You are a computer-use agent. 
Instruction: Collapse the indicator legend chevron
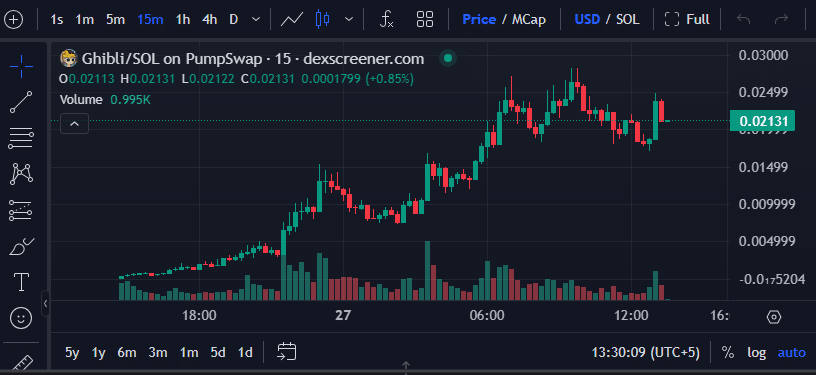pos(74,123)
